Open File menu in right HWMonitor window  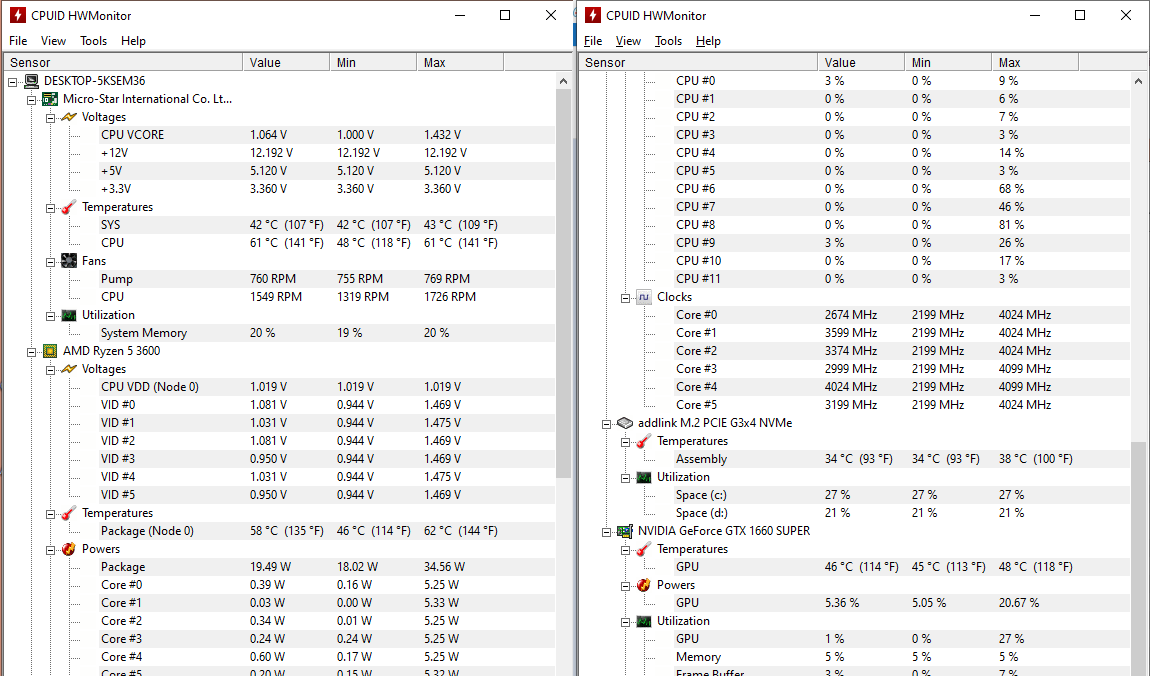pyautogui.click(x=593, y=41)
